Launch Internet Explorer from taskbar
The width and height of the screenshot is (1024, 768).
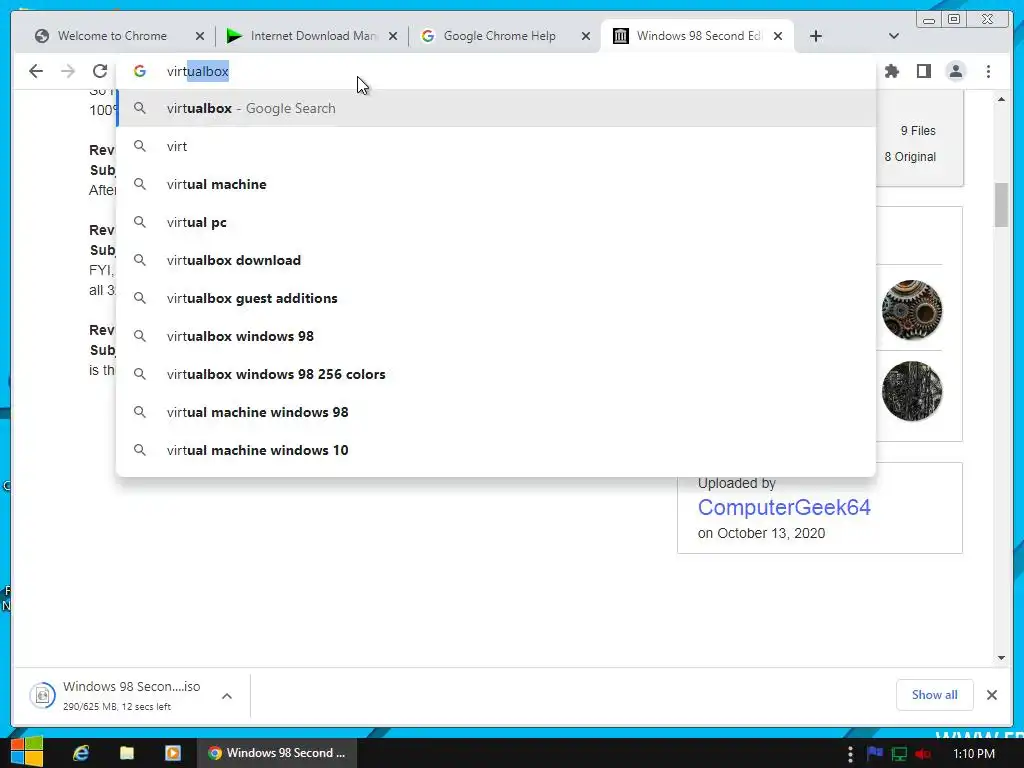[x=81, y=753]
